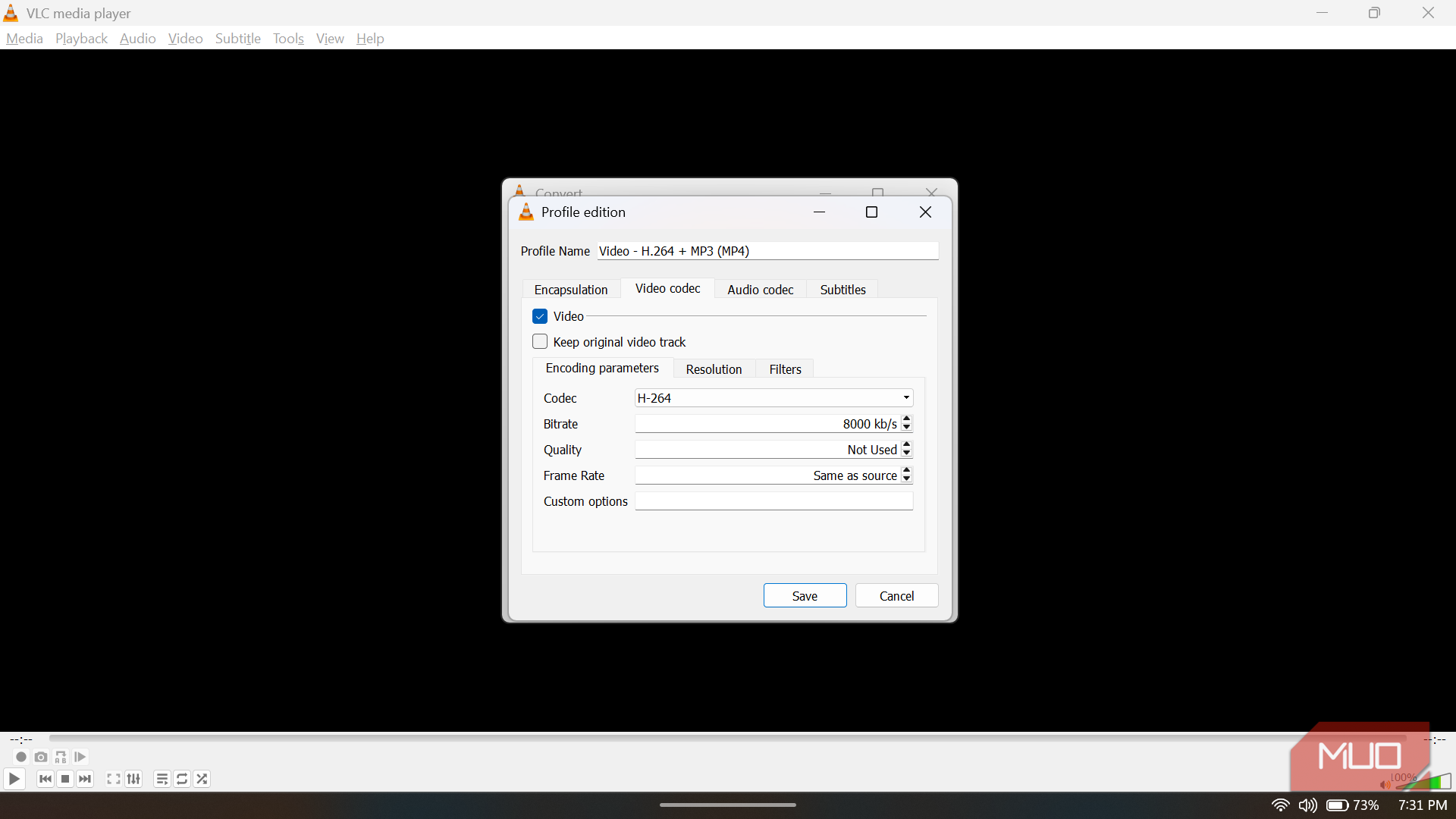This screenshot has height=819, width=1456.
Task: Toggle shuffle/random playback icon
Action: pyautogui.click(x=202, y=779)
